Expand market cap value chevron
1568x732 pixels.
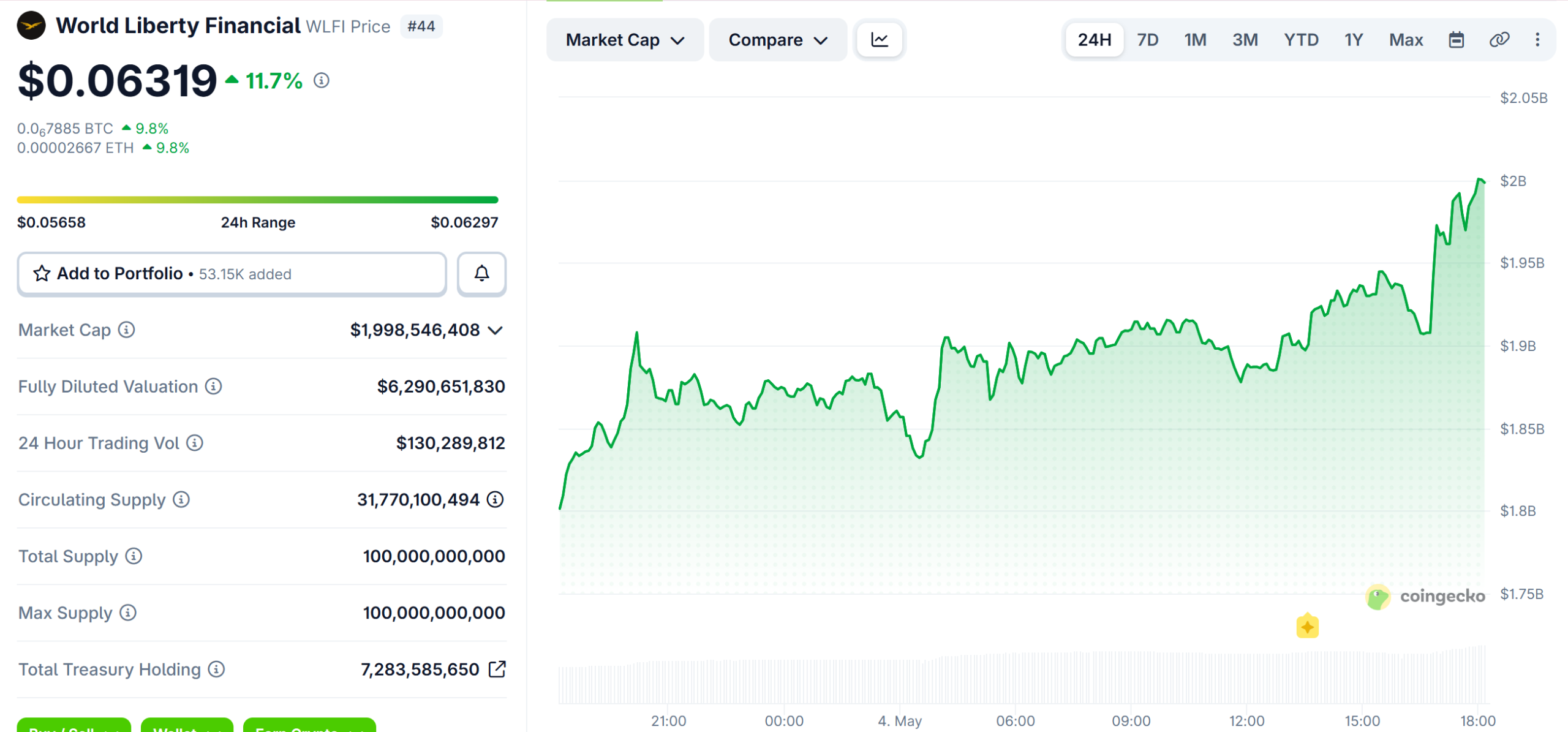click(x=496, y=330)
